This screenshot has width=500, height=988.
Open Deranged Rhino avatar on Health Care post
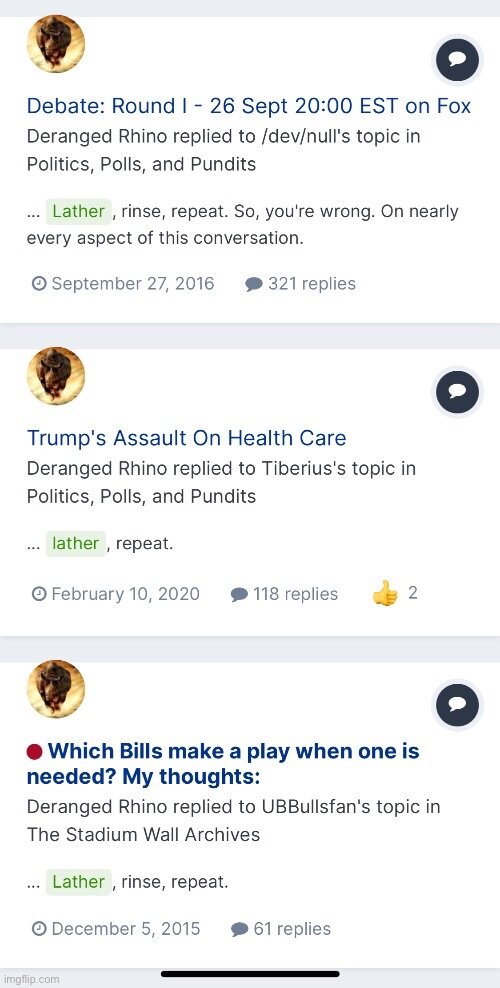55,376
